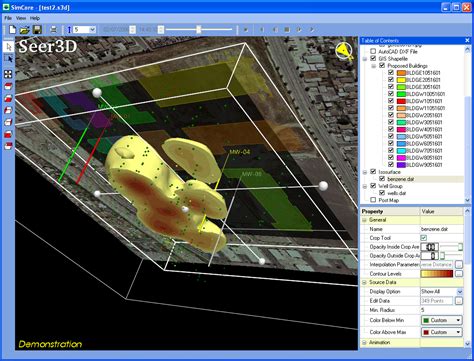This screenshot has width=474, height=361.
Task: Click the first animation playback button
Action: tap(246, 30)
